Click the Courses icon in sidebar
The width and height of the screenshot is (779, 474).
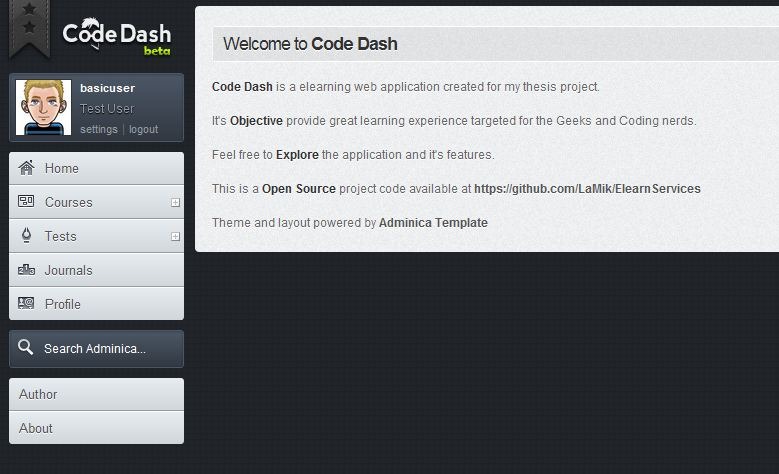(x=26, y=202)
